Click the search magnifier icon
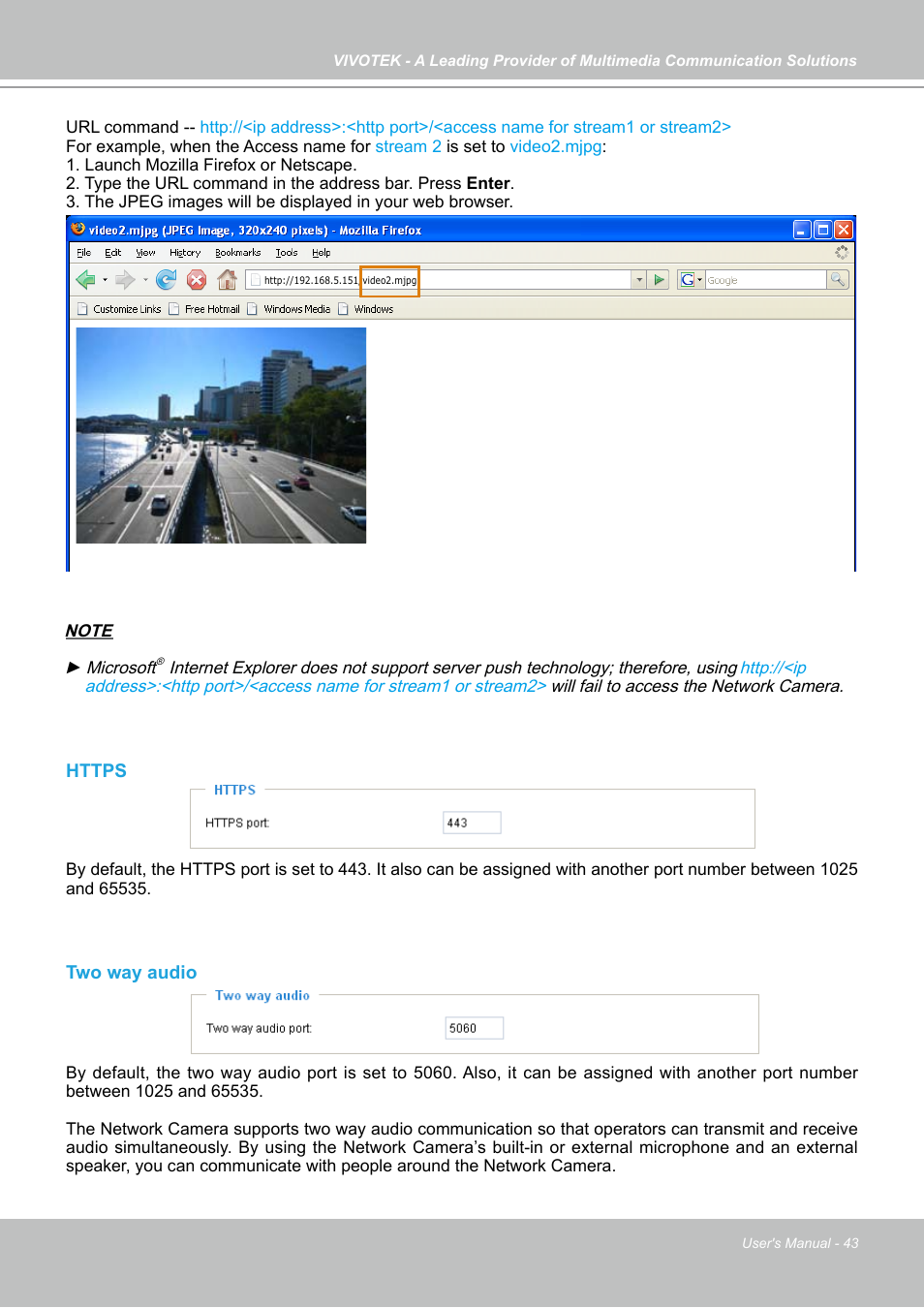Image resolution: width=924 pixels, height=1308 pixels. (838, 280)
